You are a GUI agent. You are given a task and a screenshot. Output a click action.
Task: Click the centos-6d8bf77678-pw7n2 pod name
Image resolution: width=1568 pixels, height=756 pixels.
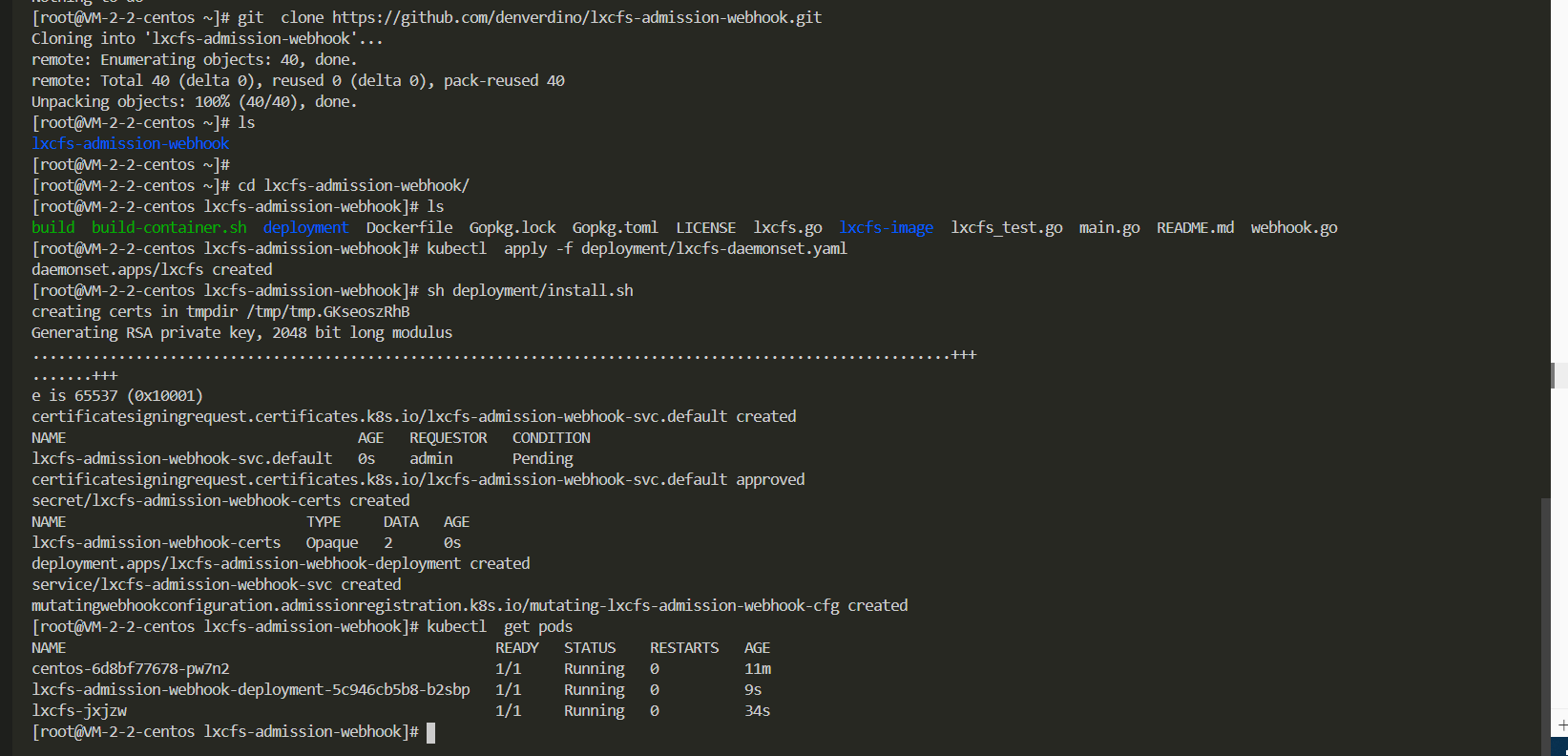[131, 668]
